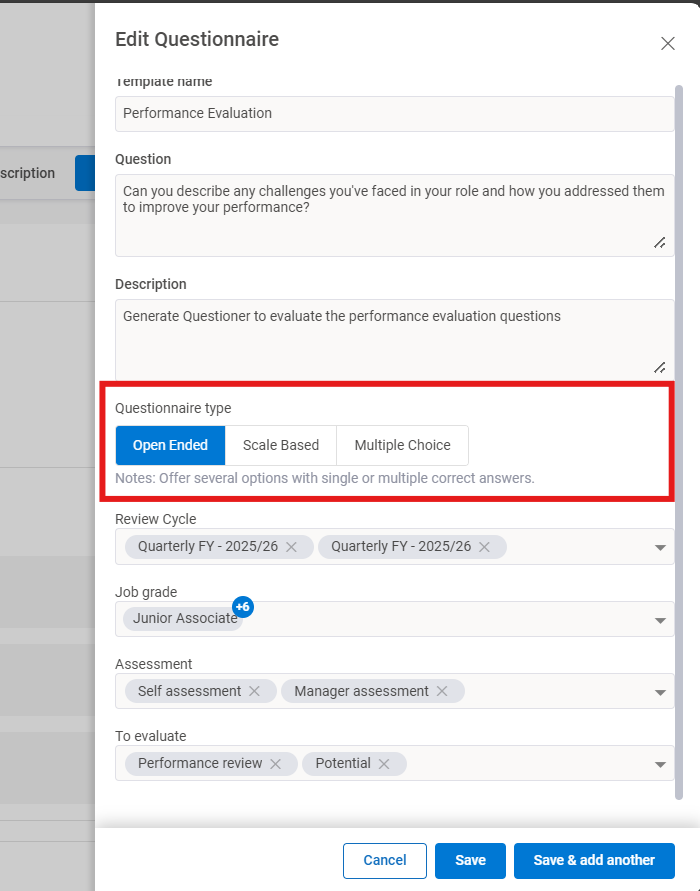Select the Open Ended questionnaire type
700x891 pixels.
[x=170, y=445]
